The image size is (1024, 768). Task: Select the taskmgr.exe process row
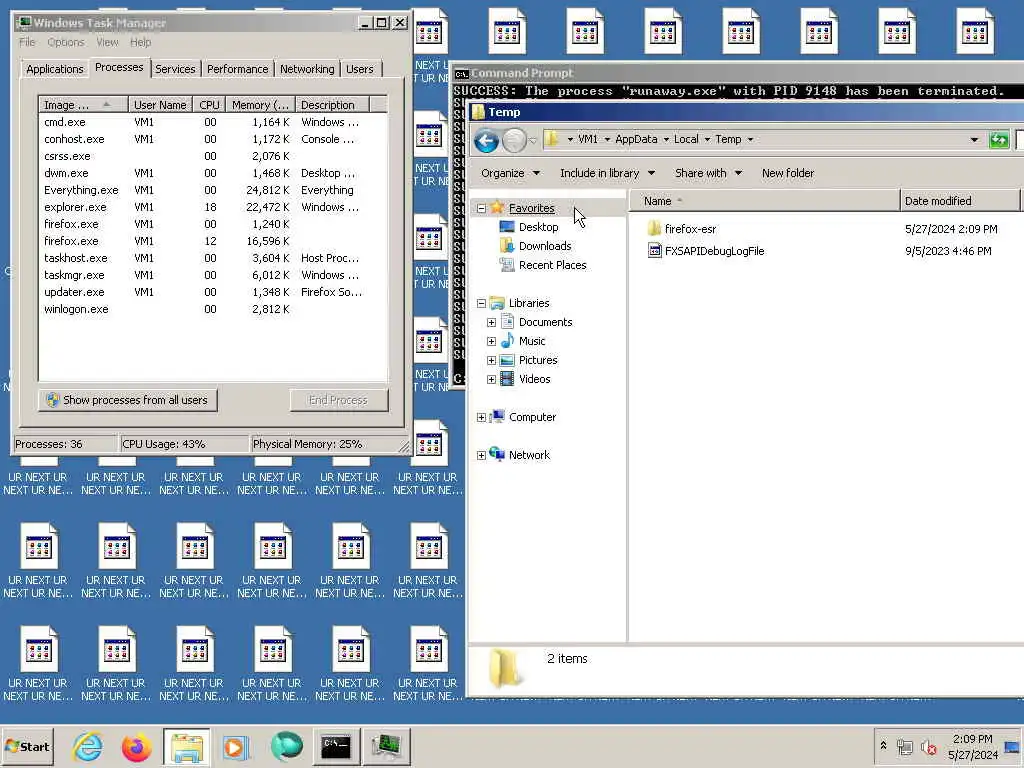pyautogui.click(x=213, y=275)
